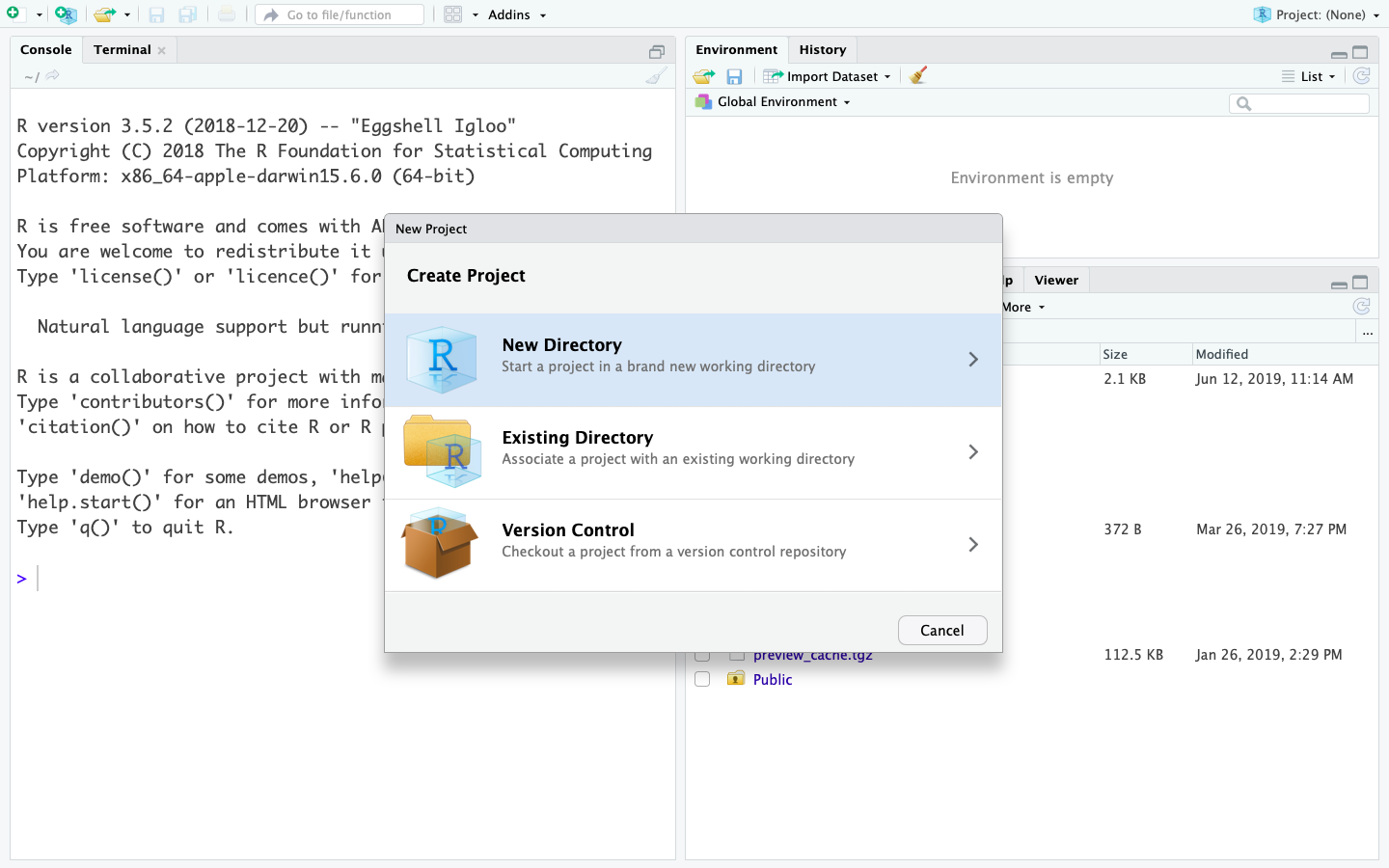Expand the recent files dropdown arrow
This screenshot has height=868, width=1389.
pyautogui.click(x=126, y=15)
